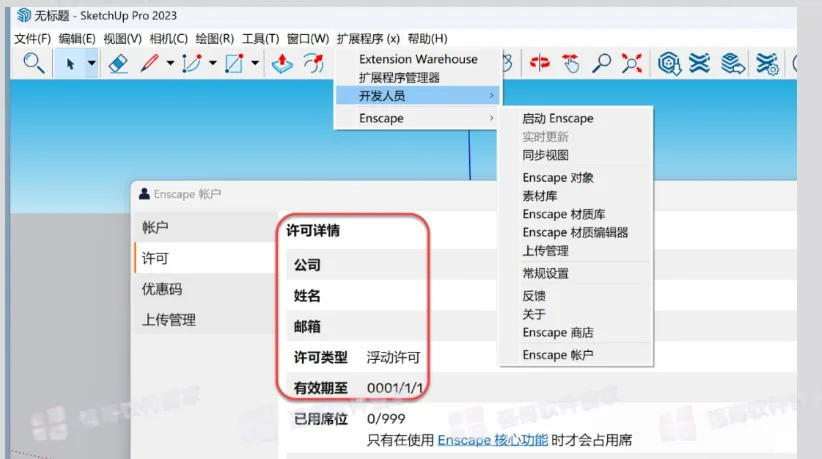Screen dimensions: 822x459
Task: Activate the Offset tool
Action: (313, 63)
